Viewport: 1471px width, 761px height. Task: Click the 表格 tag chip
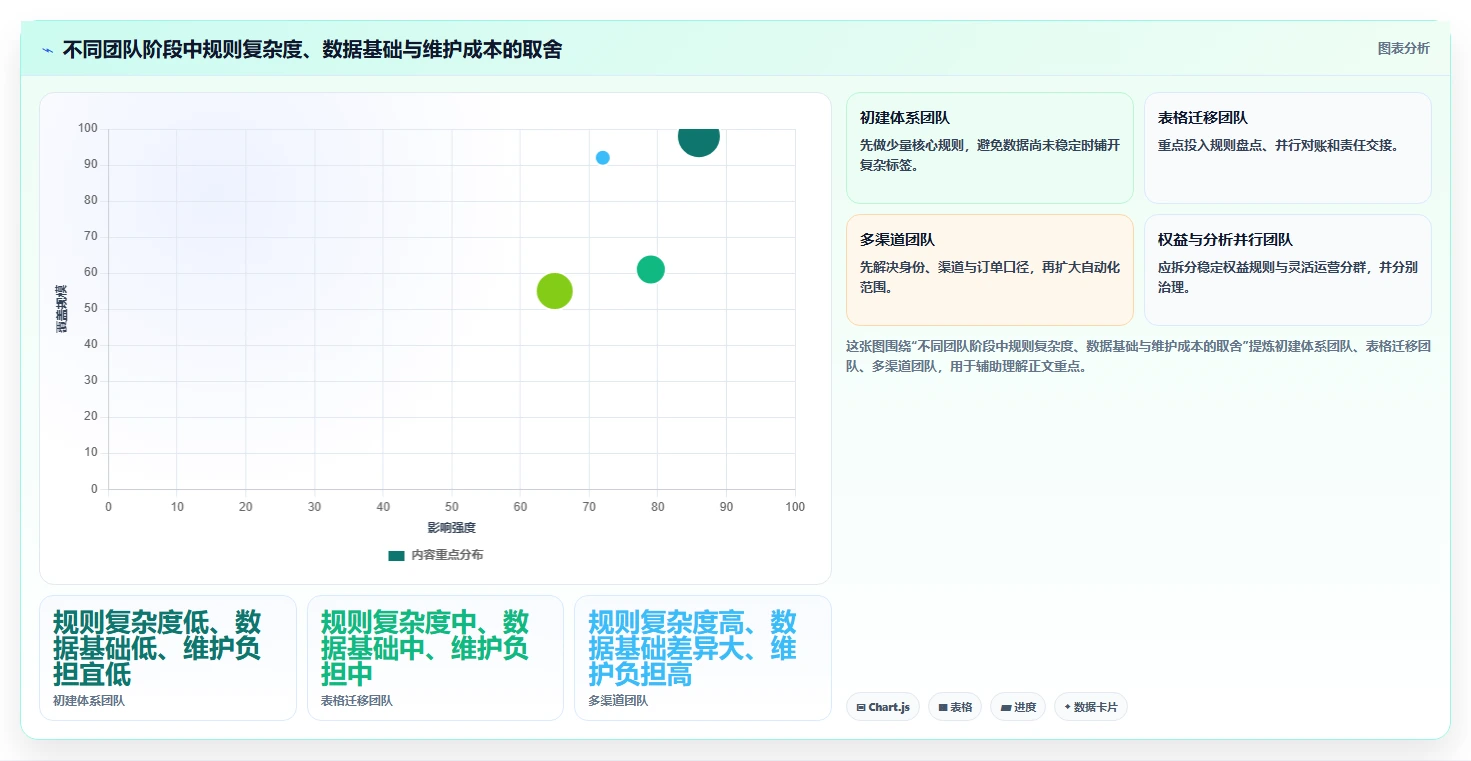[x=954, y=707]
